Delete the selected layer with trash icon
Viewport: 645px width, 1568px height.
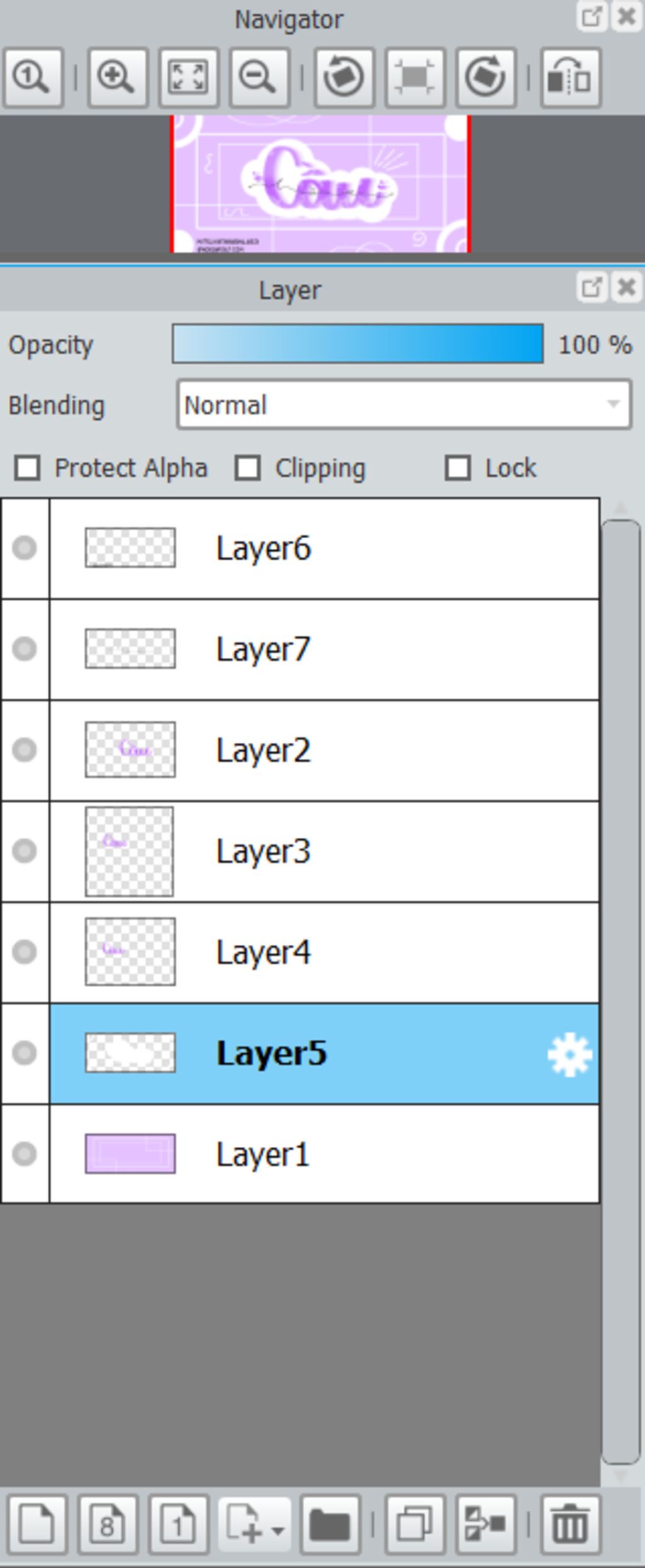570,1524
